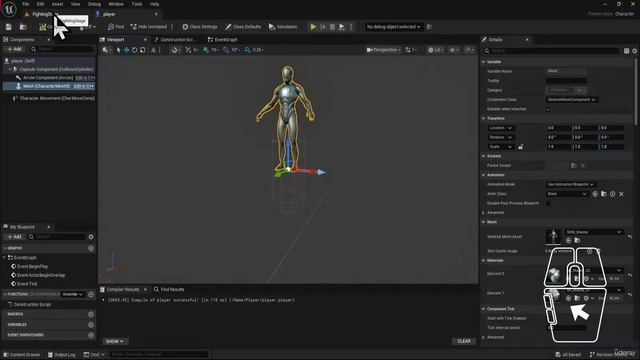Open the Animation Mode dropdown
The image size is (640, 360).
click(x=571, y=184)
